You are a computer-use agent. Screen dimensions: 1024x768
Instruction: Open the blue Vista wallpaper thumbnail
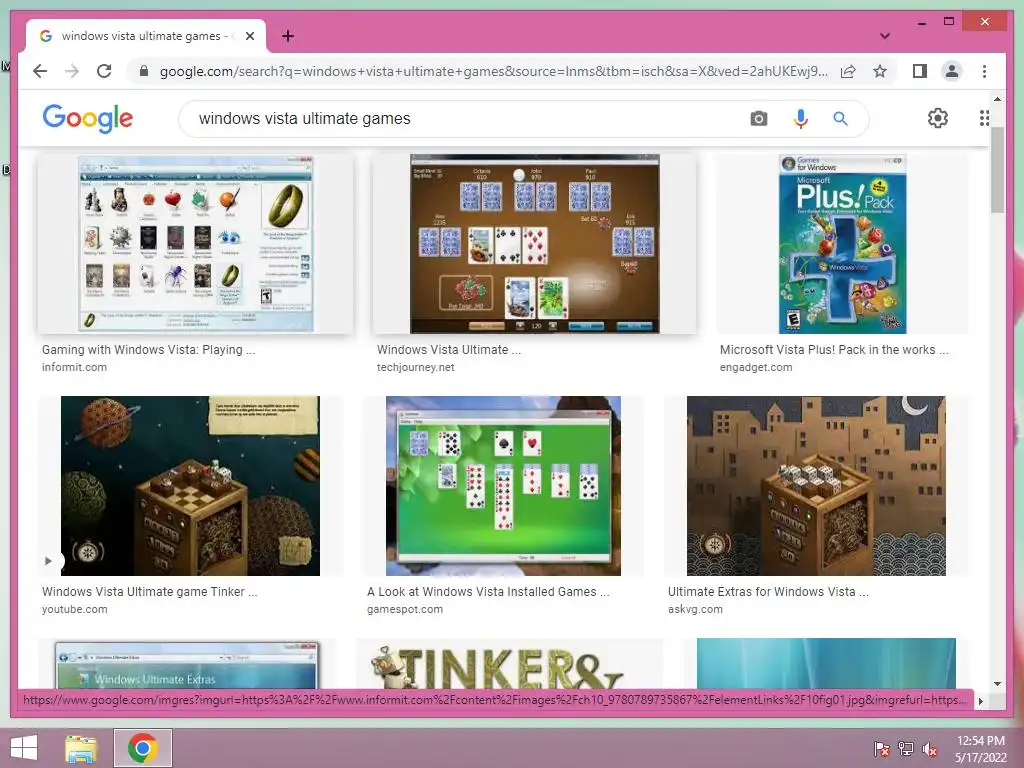(826, 664)
